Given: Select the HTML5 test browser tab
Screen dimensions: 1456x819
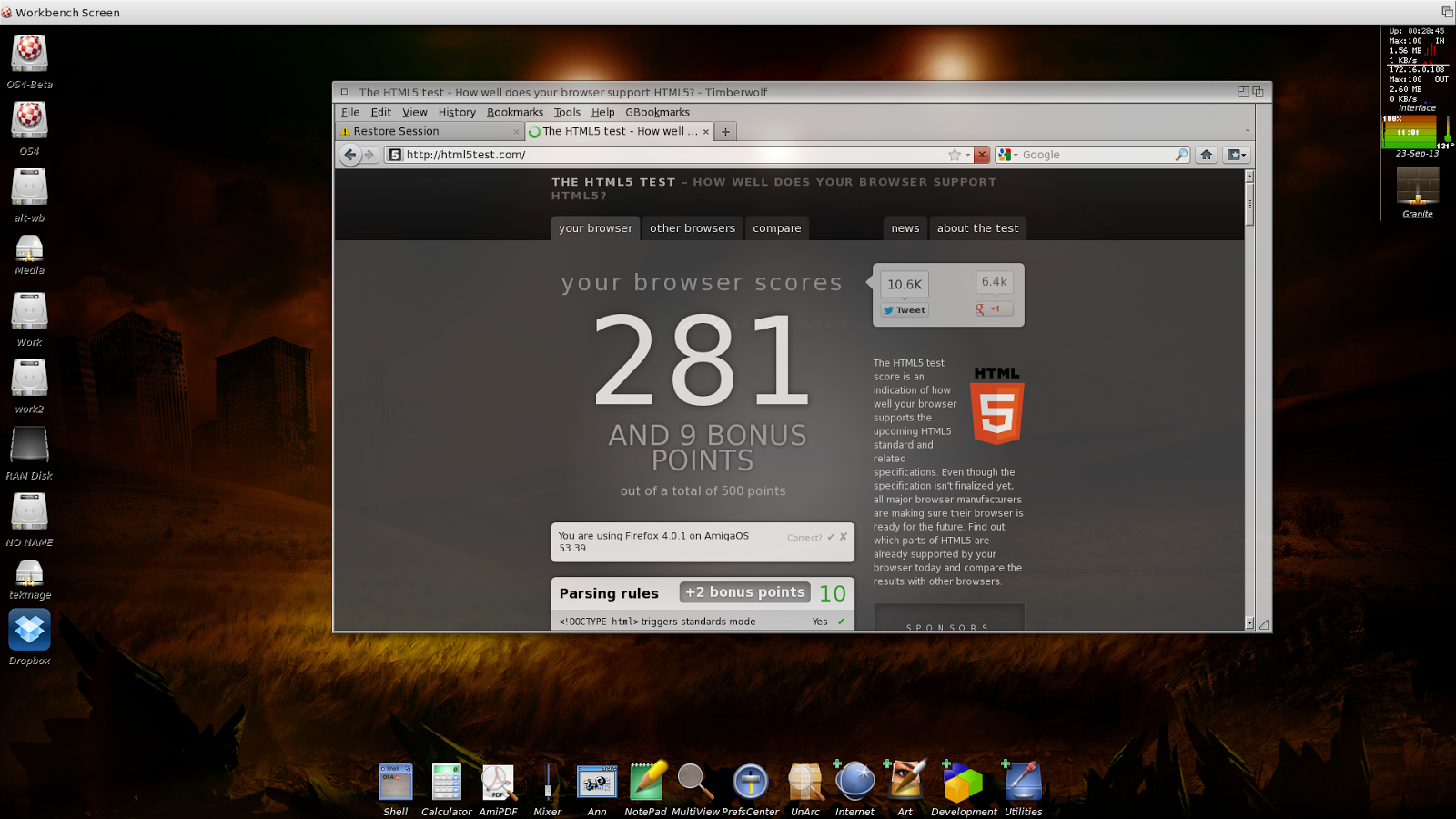Looking at the screenshot, I should [618, 132].
